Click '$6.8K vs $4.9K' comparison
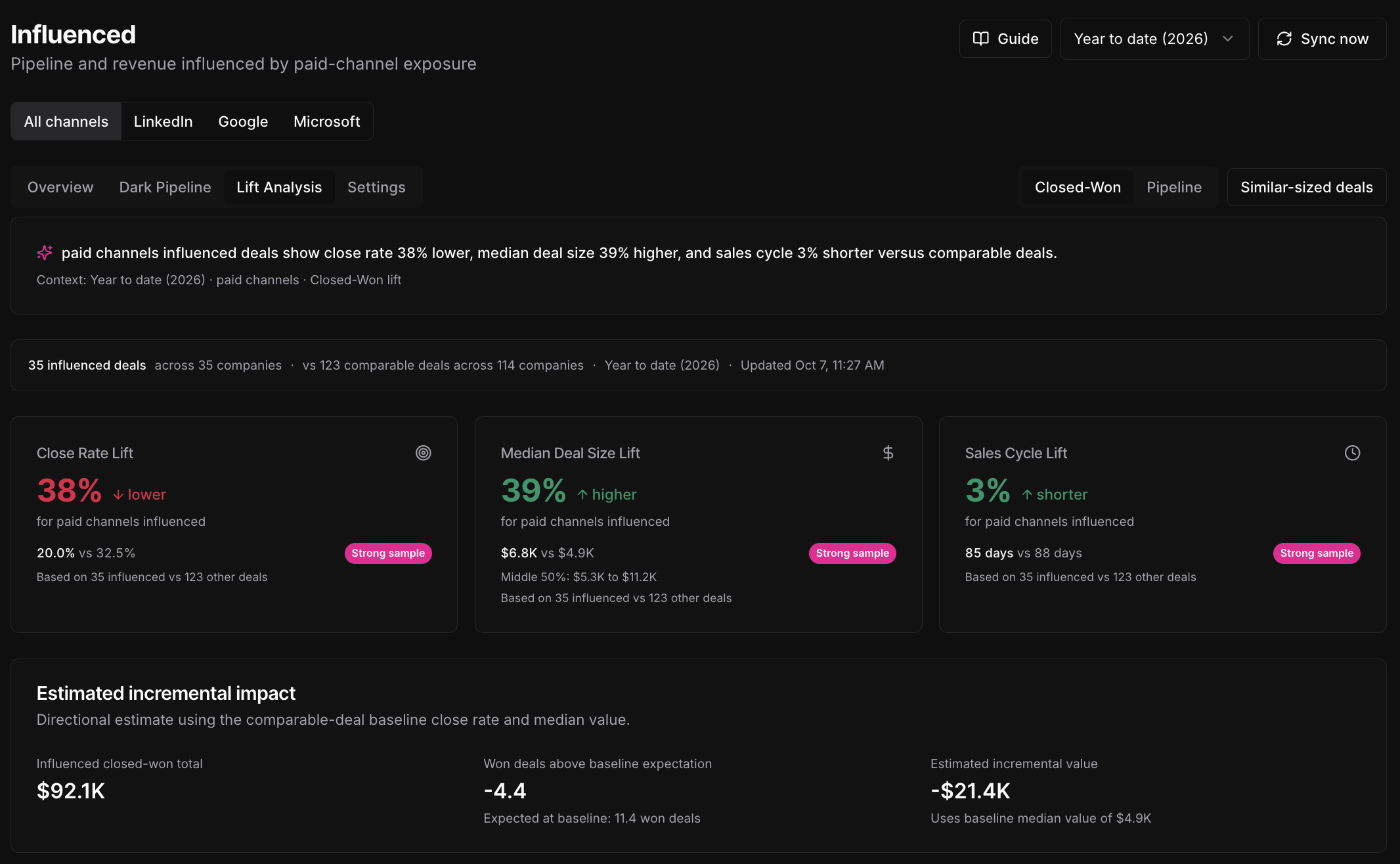Viewport: 1400px width, 864px height. (x=547, y=553)
